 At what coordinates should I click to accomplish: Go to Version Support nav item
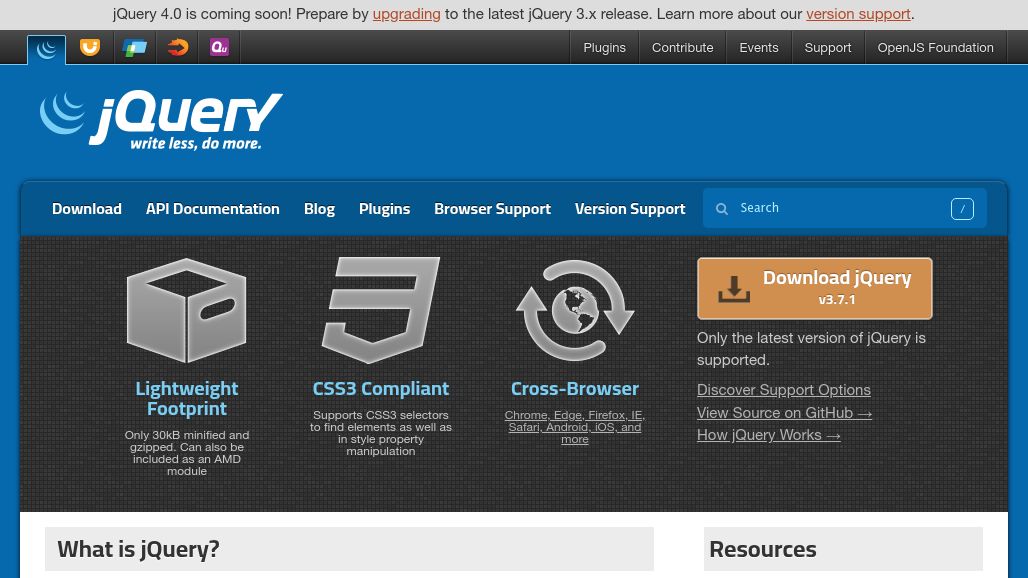[x=630, y=209]
